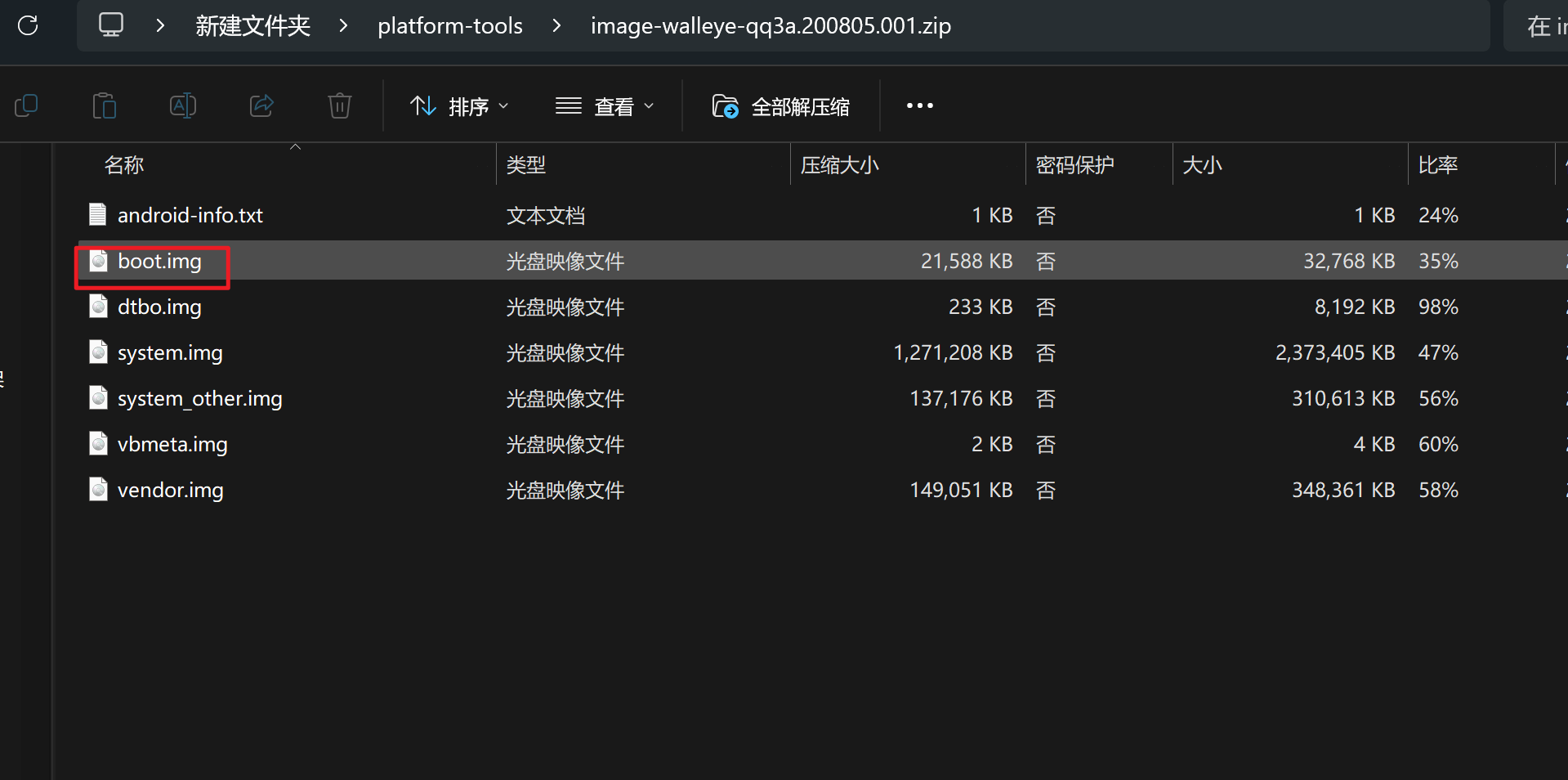The height and width of the screenshot is (780, 1568).
Task: Click the dtbo.img disc image icon
Action: click(x=98, y=306)
